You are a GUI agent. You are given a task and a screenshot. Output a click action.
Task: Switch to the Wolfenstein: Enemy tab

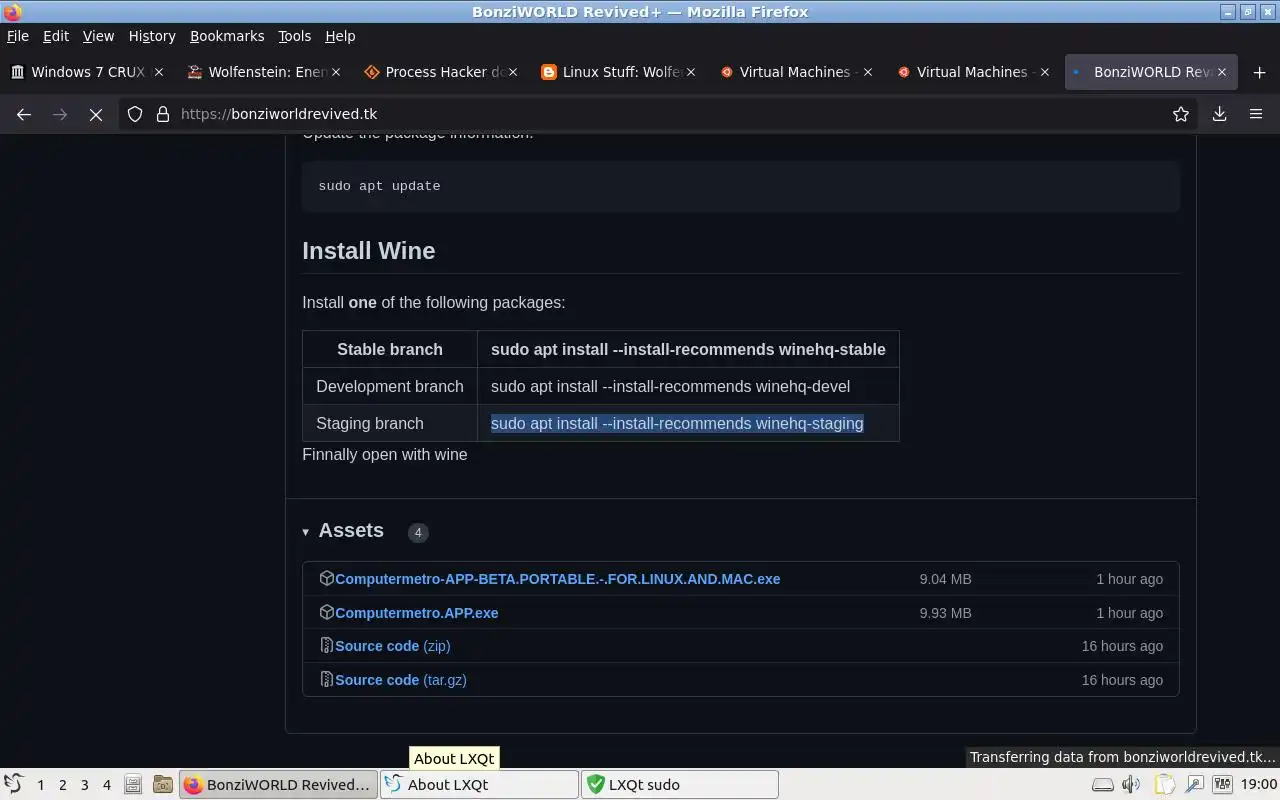(265, 72)
